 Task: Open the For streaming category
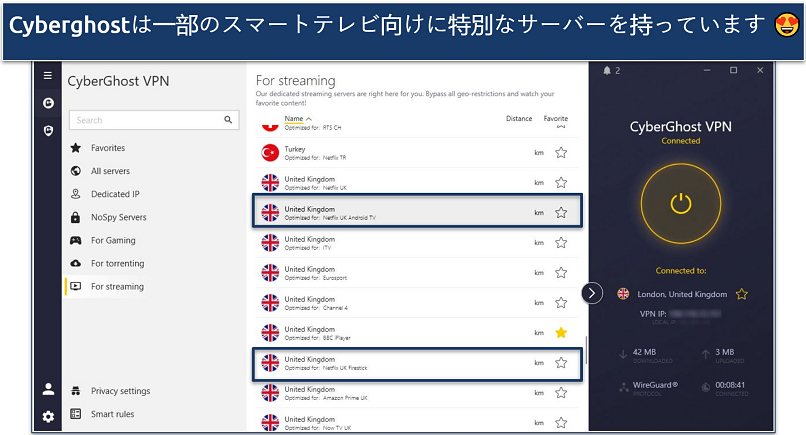pyautogui.click(x=117, y=287)
